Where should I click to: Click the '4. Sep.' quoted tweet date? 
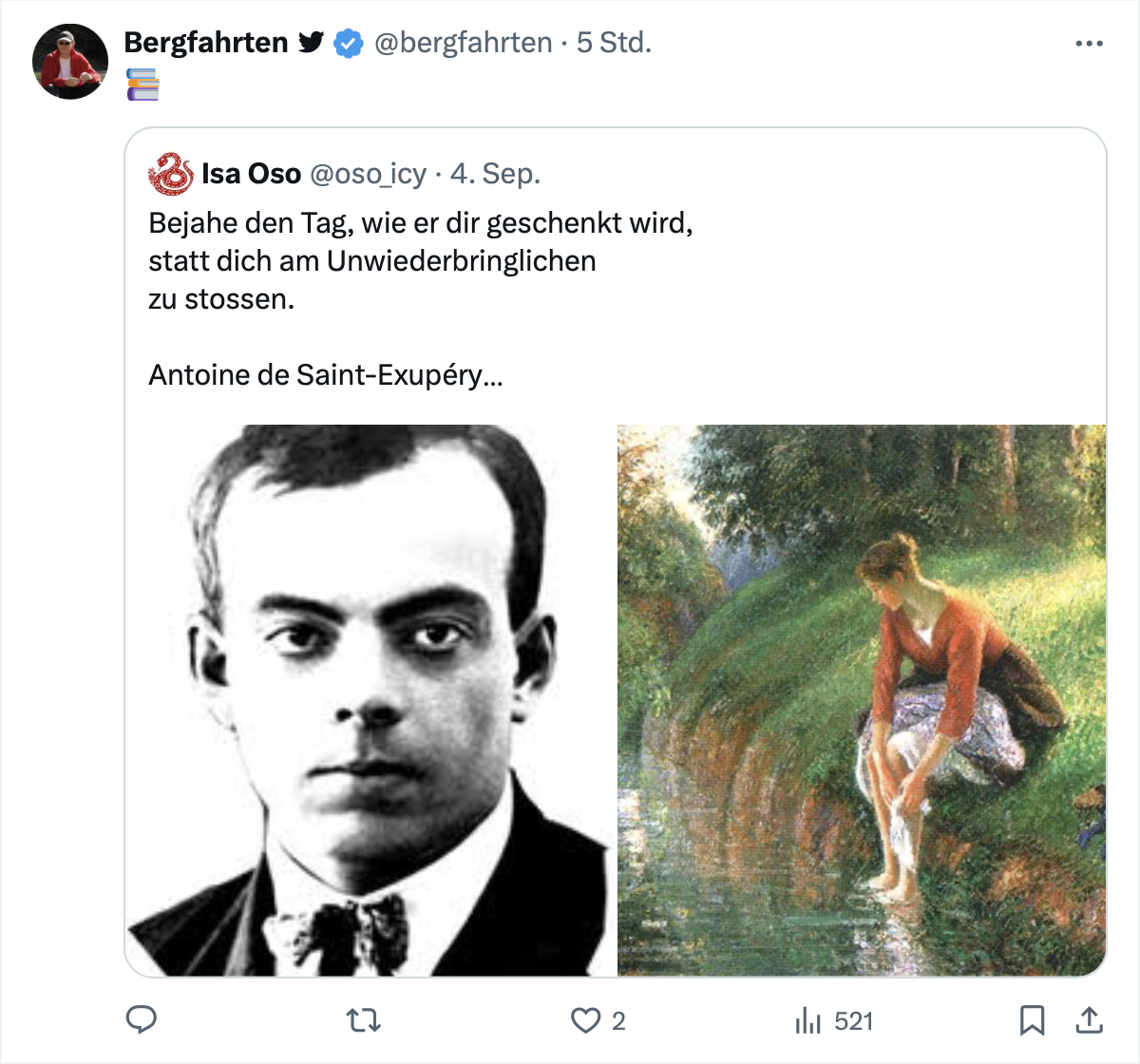(495, 174)
